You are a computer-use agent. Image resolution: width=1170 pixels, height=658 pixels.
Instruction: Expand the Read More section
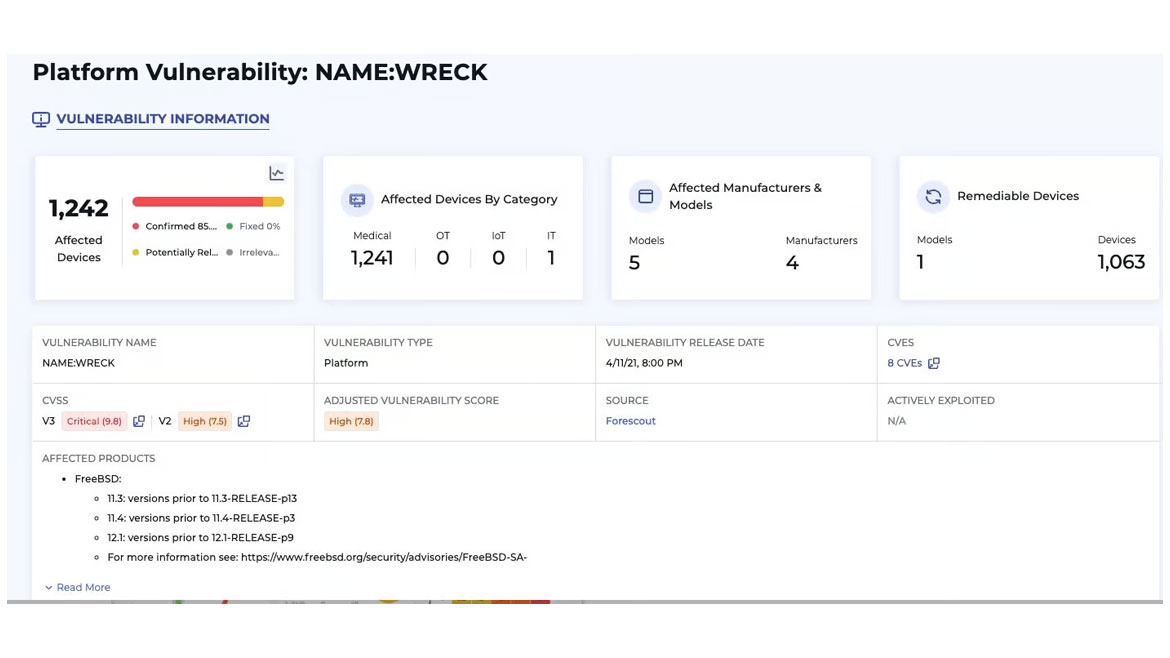tap(83, 587)
